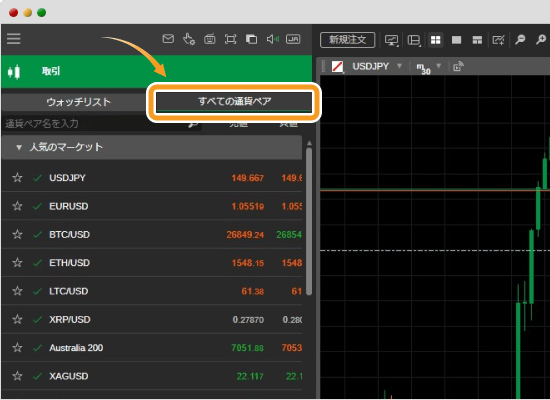
Task: Star XAGUSD as a favorite
Action: click(x=17, y=376)
